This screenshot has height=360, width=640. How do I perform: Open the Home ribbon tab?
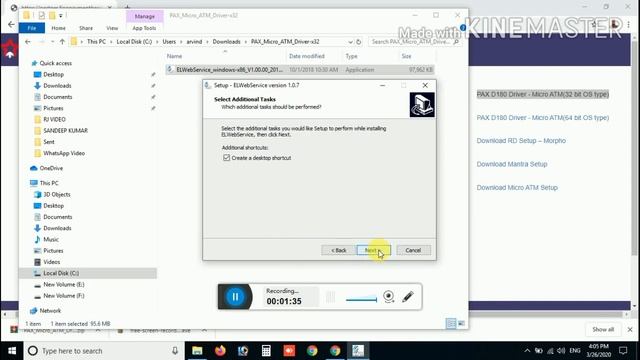(58, 28)
